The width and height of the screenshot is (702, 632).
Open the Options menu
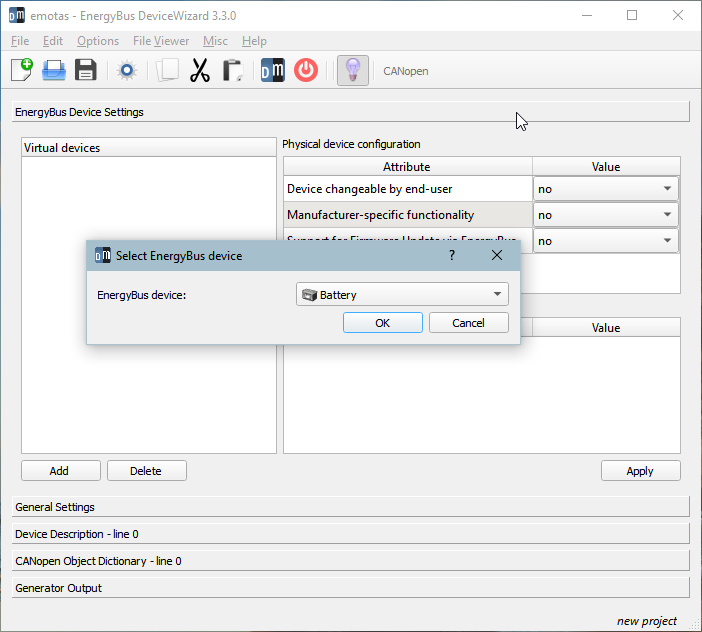click(x=98, y=41)
